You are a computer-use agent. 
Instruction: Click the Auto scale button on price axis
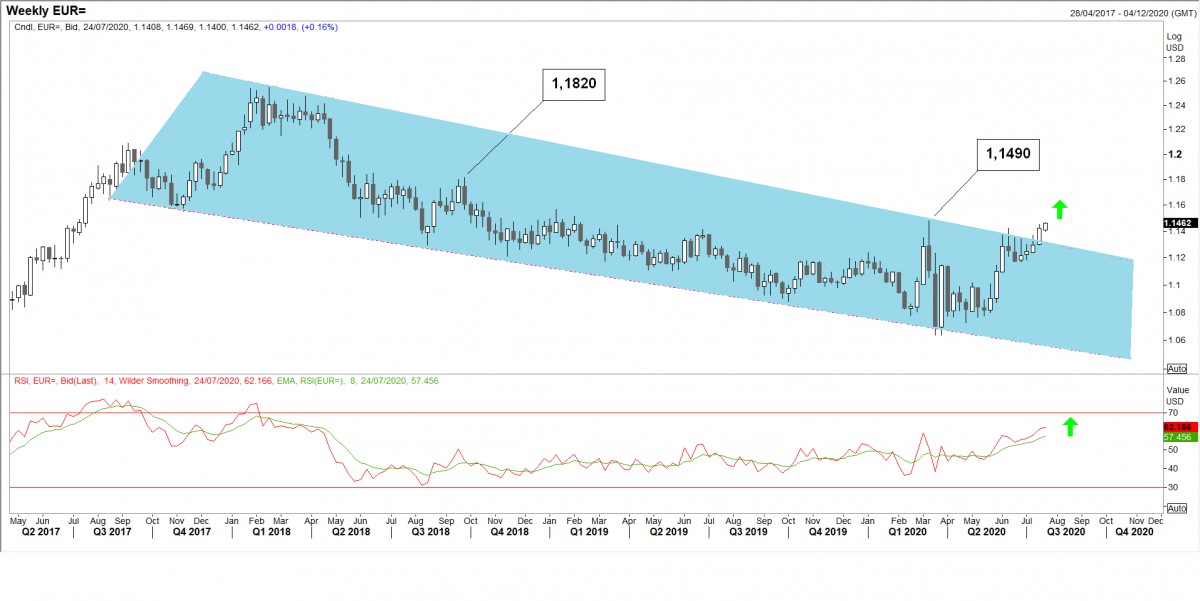[1177, 369]
